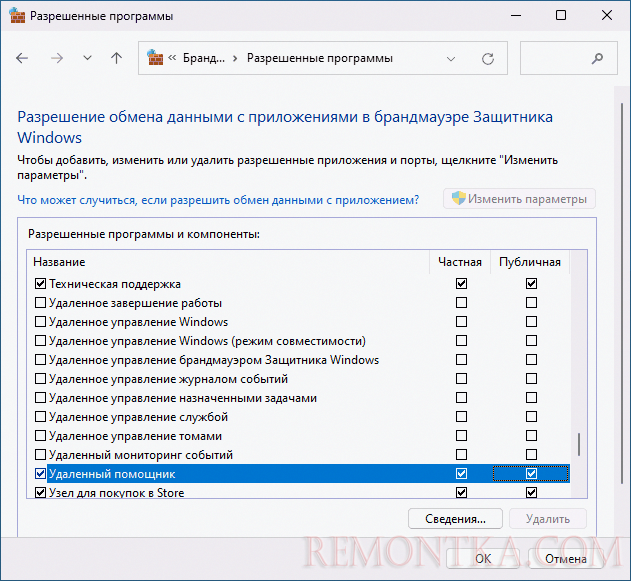Minimize the Разрешенные программы window
This screenshot has width=631, height=581.
[x=516, y=16]
